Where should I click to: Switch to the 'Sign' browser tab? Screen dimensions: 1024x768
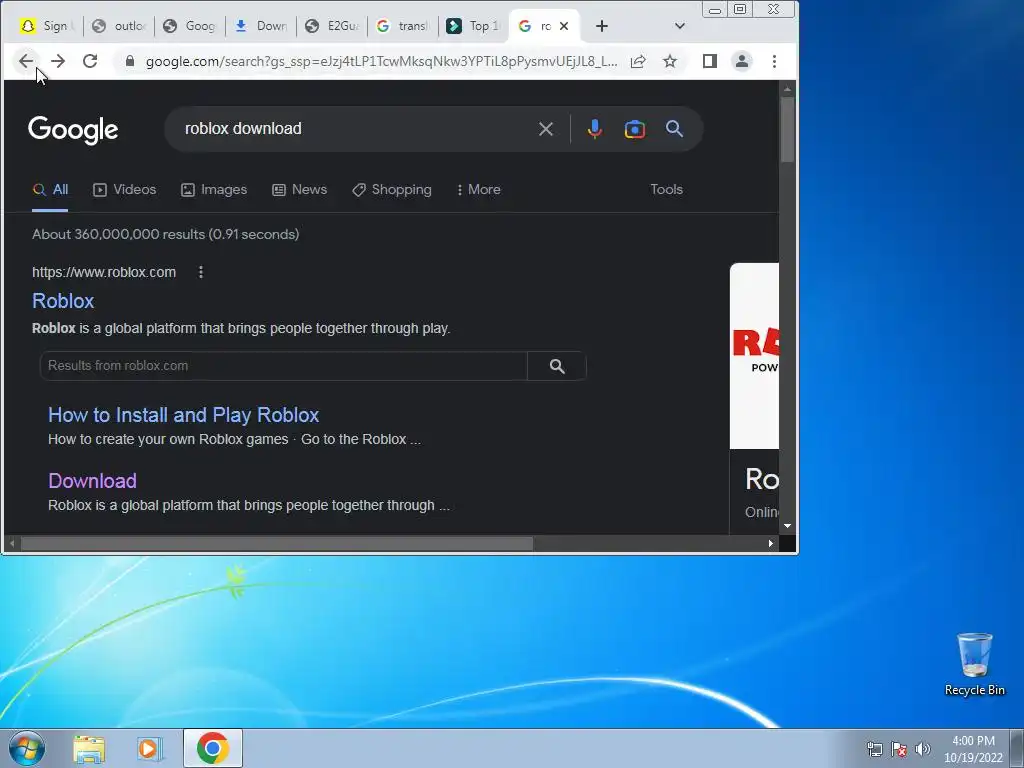pos(46,26)
